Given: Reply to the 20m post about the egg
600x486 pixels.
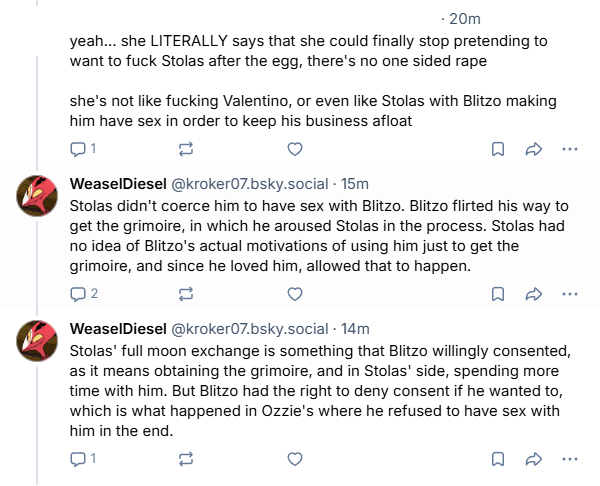Looking at the screenshot, I should 78,149.
